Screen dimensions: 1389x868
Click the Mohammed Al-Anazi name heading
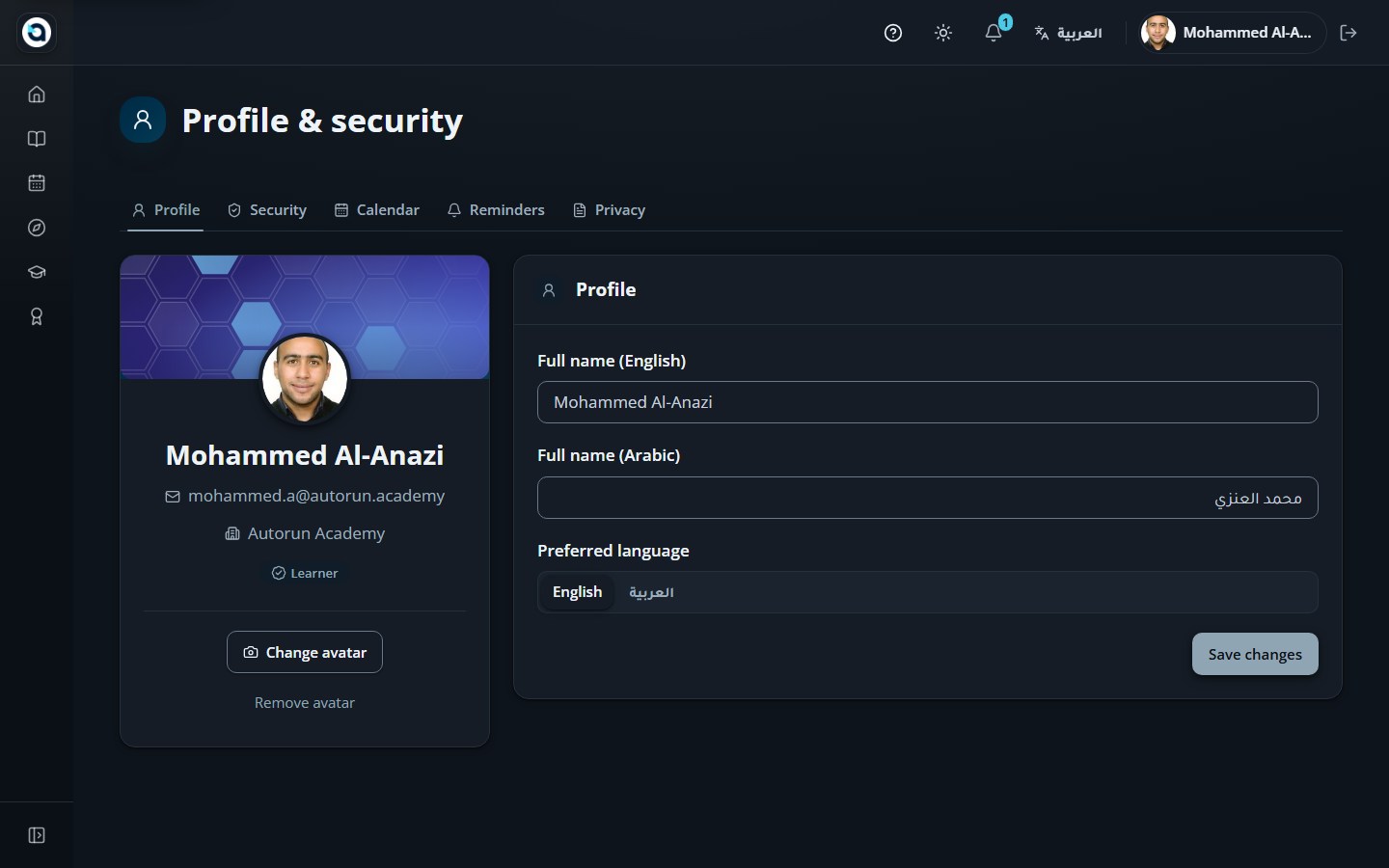click(305, 455)
